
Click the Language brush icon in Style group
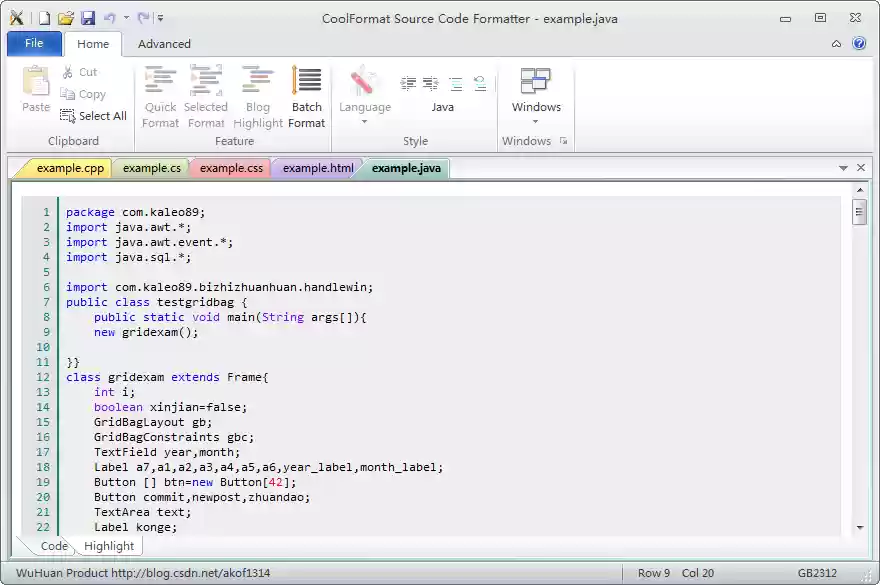click(365, 85)
